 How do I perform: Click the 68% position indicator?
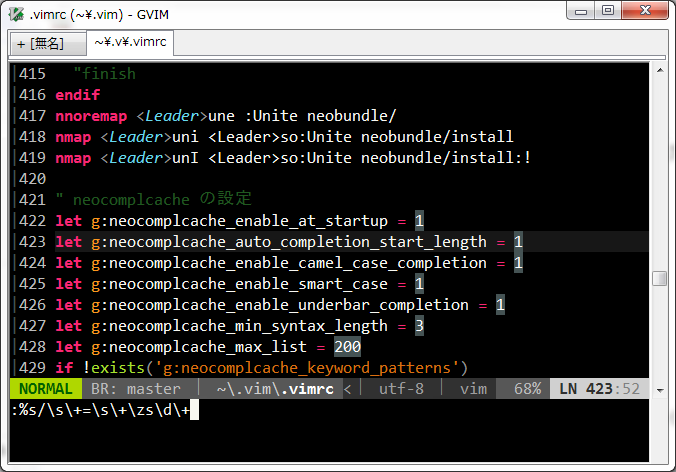pos(527,389)
